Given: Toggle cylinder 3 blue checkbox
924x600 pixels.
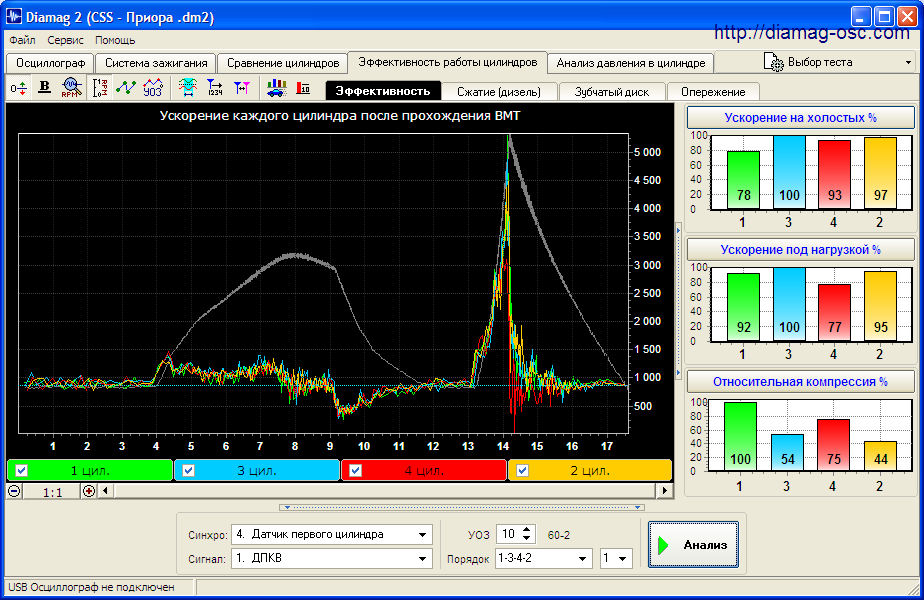Looking at the screenshot, I should [x=189, y=470].
